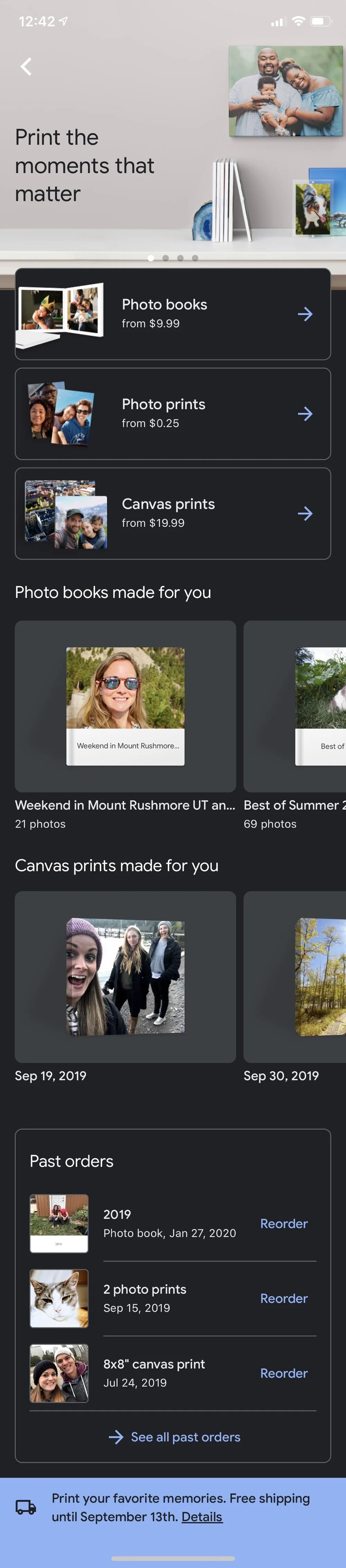Tap 'Sep 30, 2019' date label

[281, 1076]
